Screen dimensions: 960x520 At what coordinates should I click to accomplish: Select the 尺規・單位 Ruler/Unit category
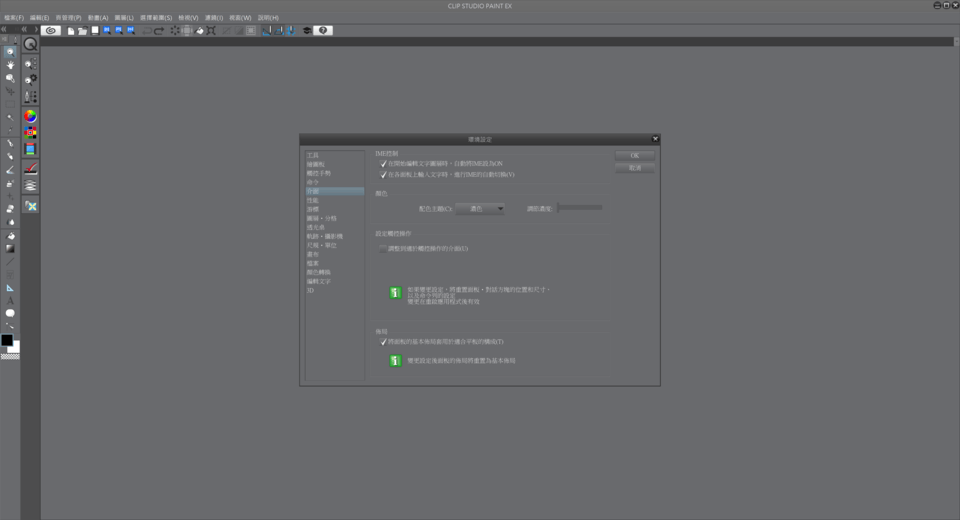pos(334,246)
